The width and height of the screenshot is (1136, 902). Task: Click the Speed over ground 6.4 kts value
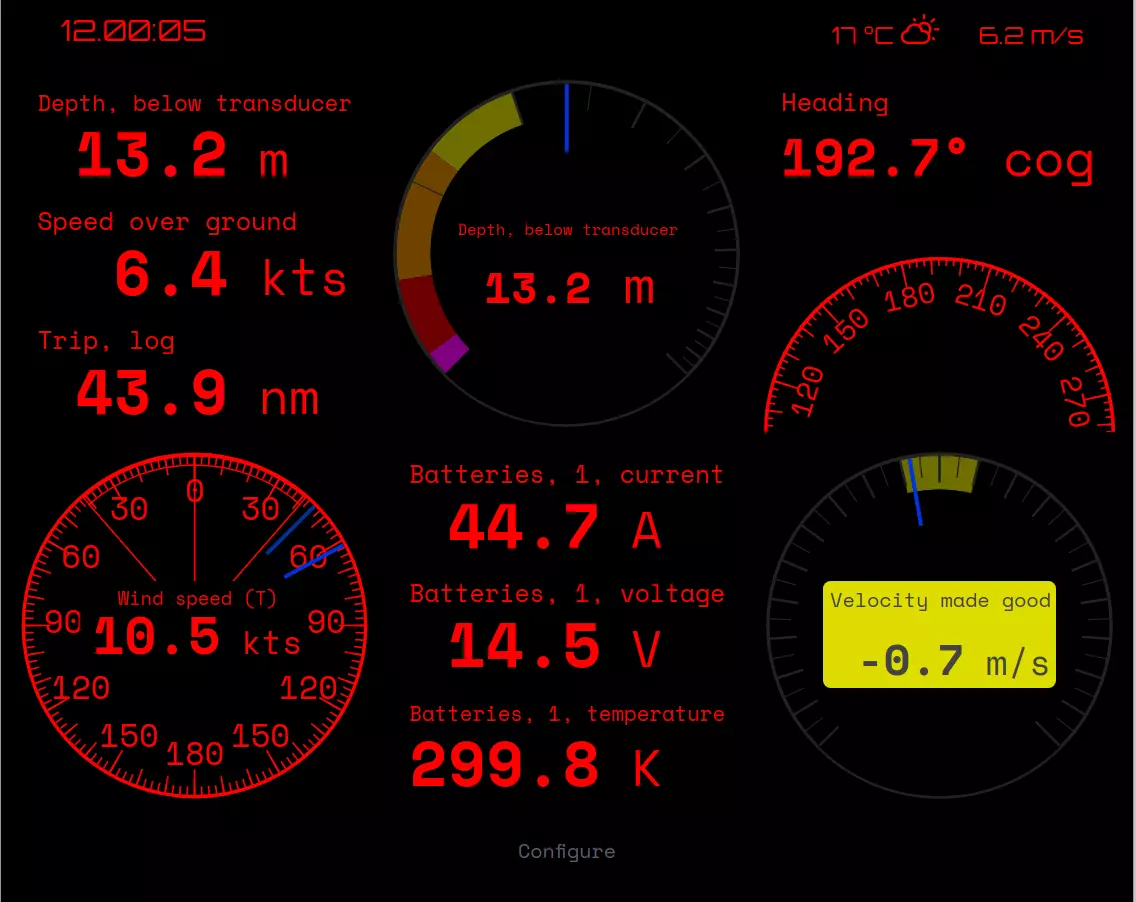click(230, 276)
